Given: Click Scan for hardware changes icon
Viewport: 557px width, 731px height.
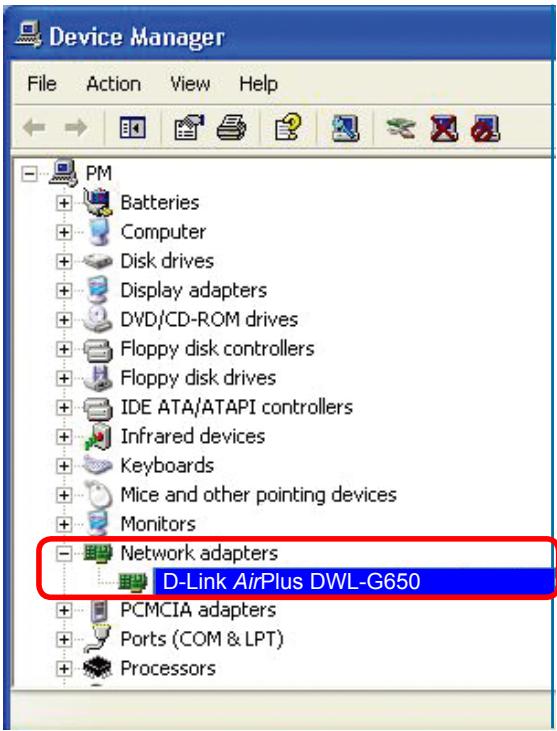Looking at the screenshot, I should point(345,128).
